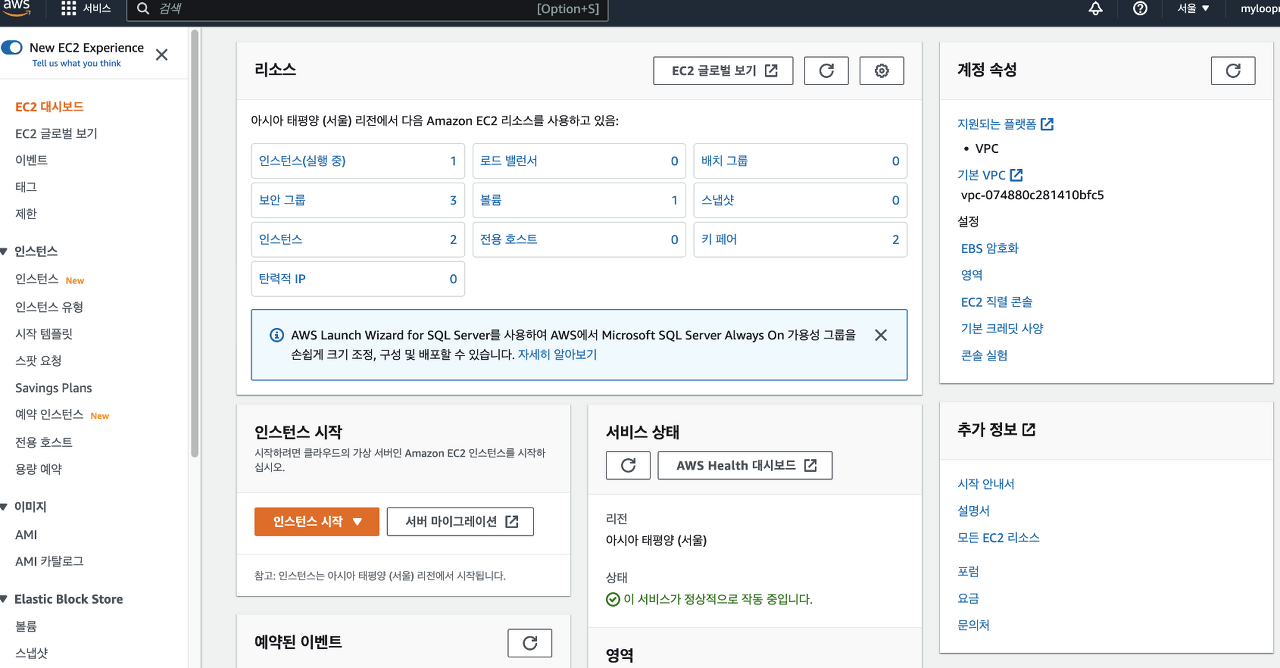Open 전용 호스트 in the sidebar
Screen dimensions: 1280x668
click(44, 442)
